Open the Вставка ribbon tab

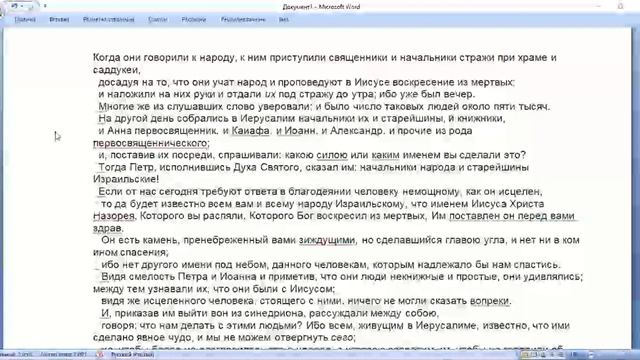pos(59,19)
